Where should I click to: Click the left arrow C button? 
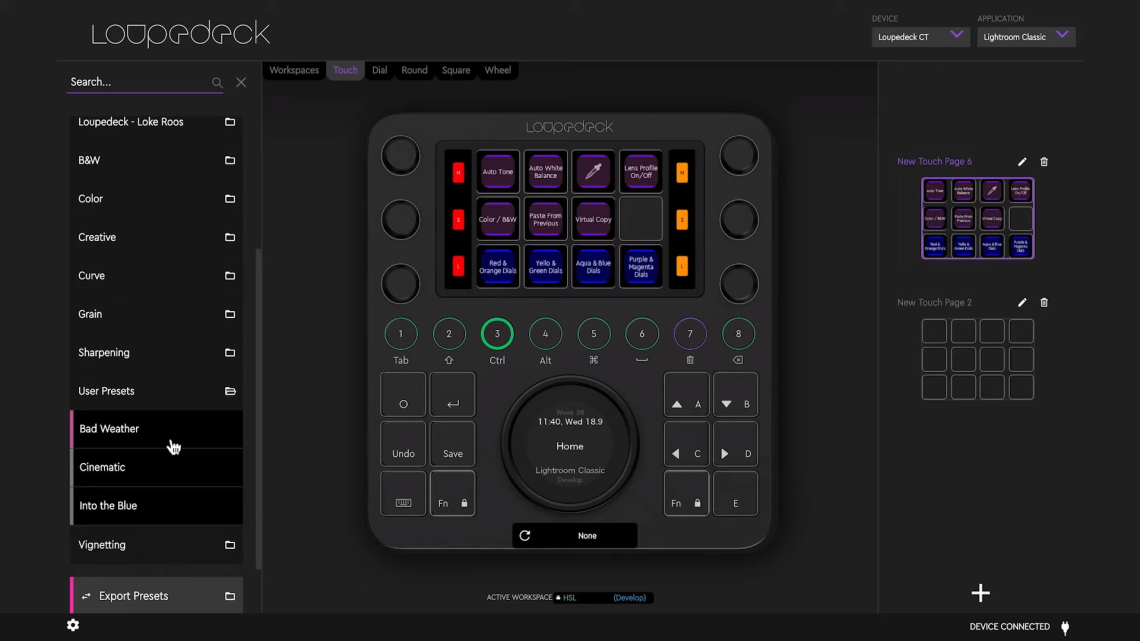pos(686,444)
